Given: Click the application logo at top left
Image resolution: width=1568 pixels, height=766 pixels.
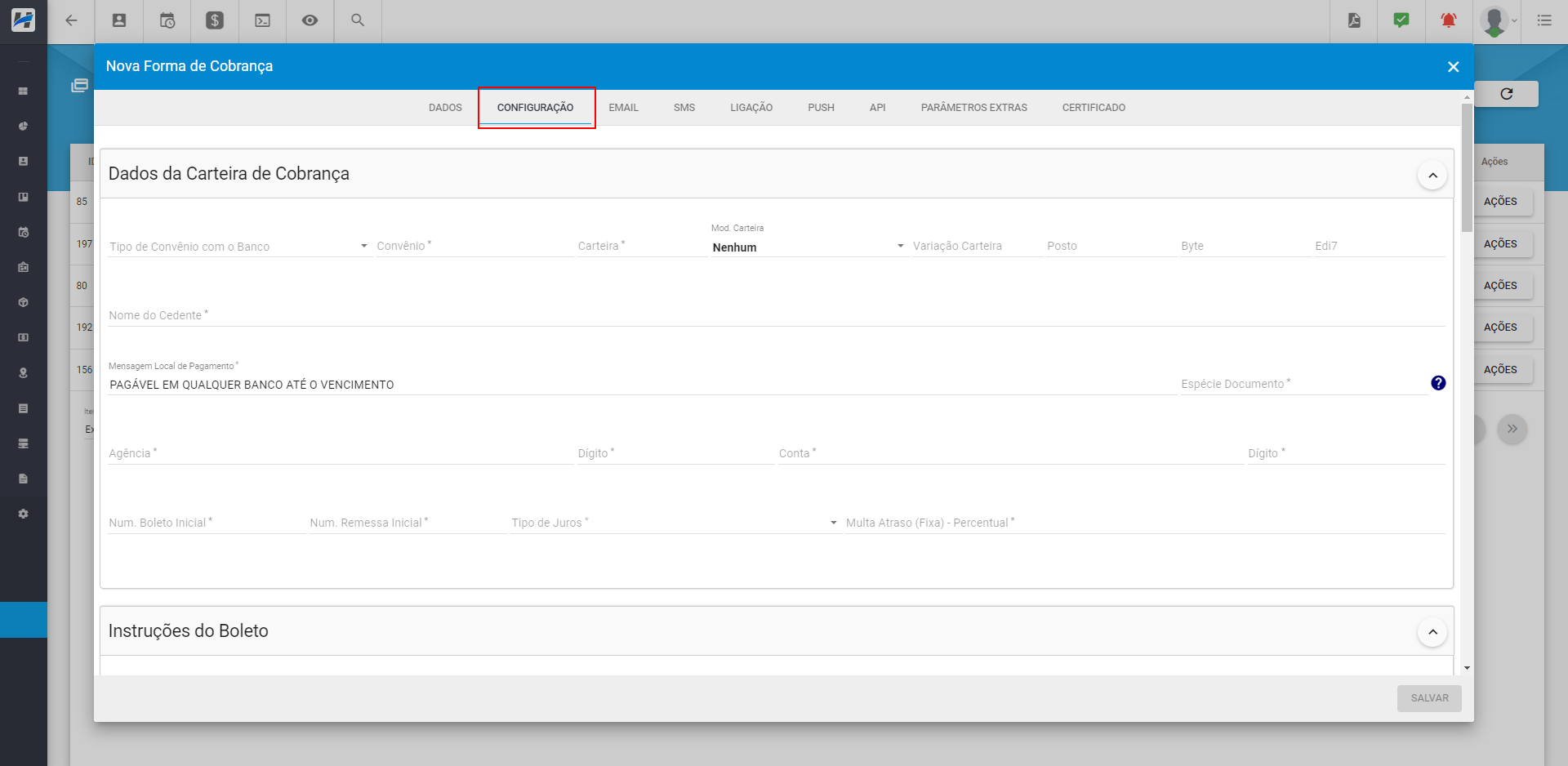Looking at the screenshot, I should pos(24,20).
